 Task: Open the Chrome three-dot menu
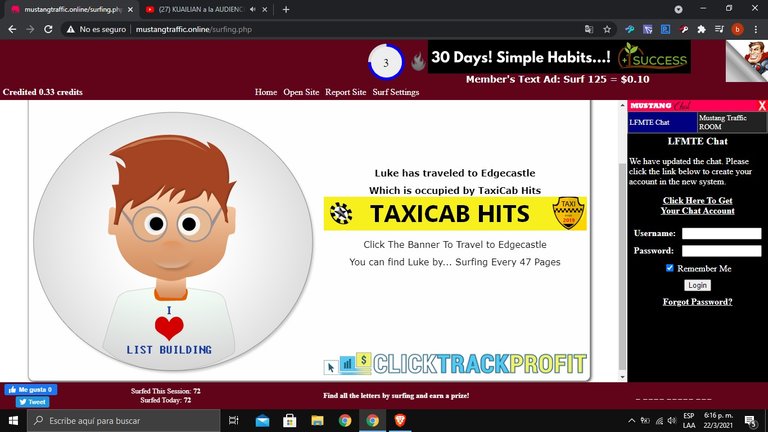point(756,29)
